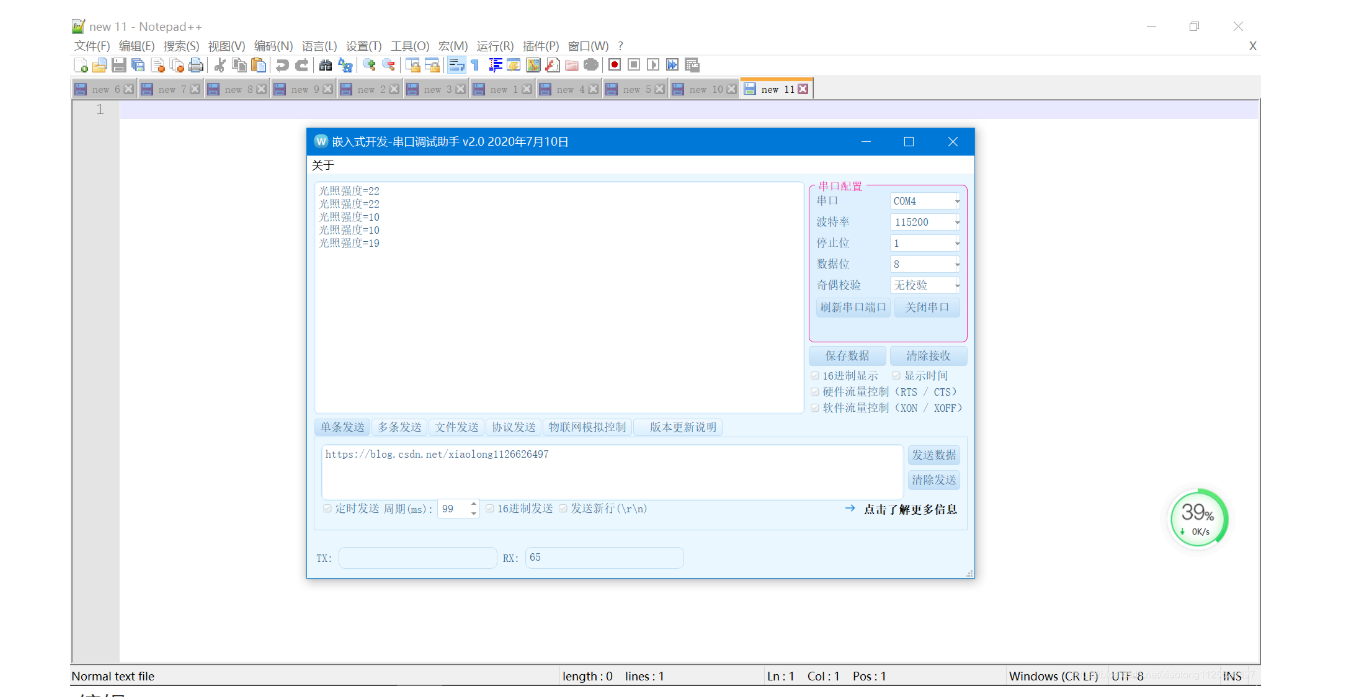Open file via Notepad++ toolbar folder icon
The width and height of the screenshot is (1362, 697).
click(99, 65)
